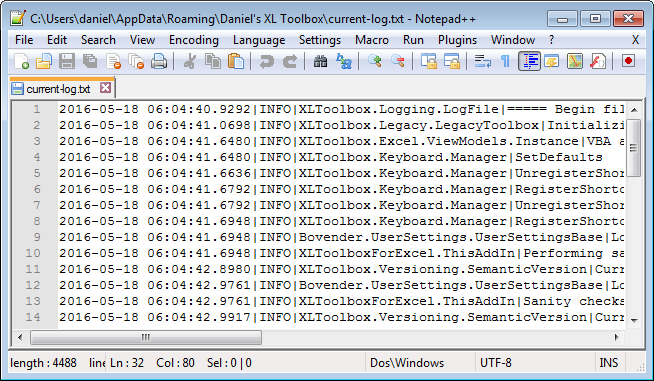Click line number 1 in the margin
The image size is (654, 381).
[x=37, y=109]
